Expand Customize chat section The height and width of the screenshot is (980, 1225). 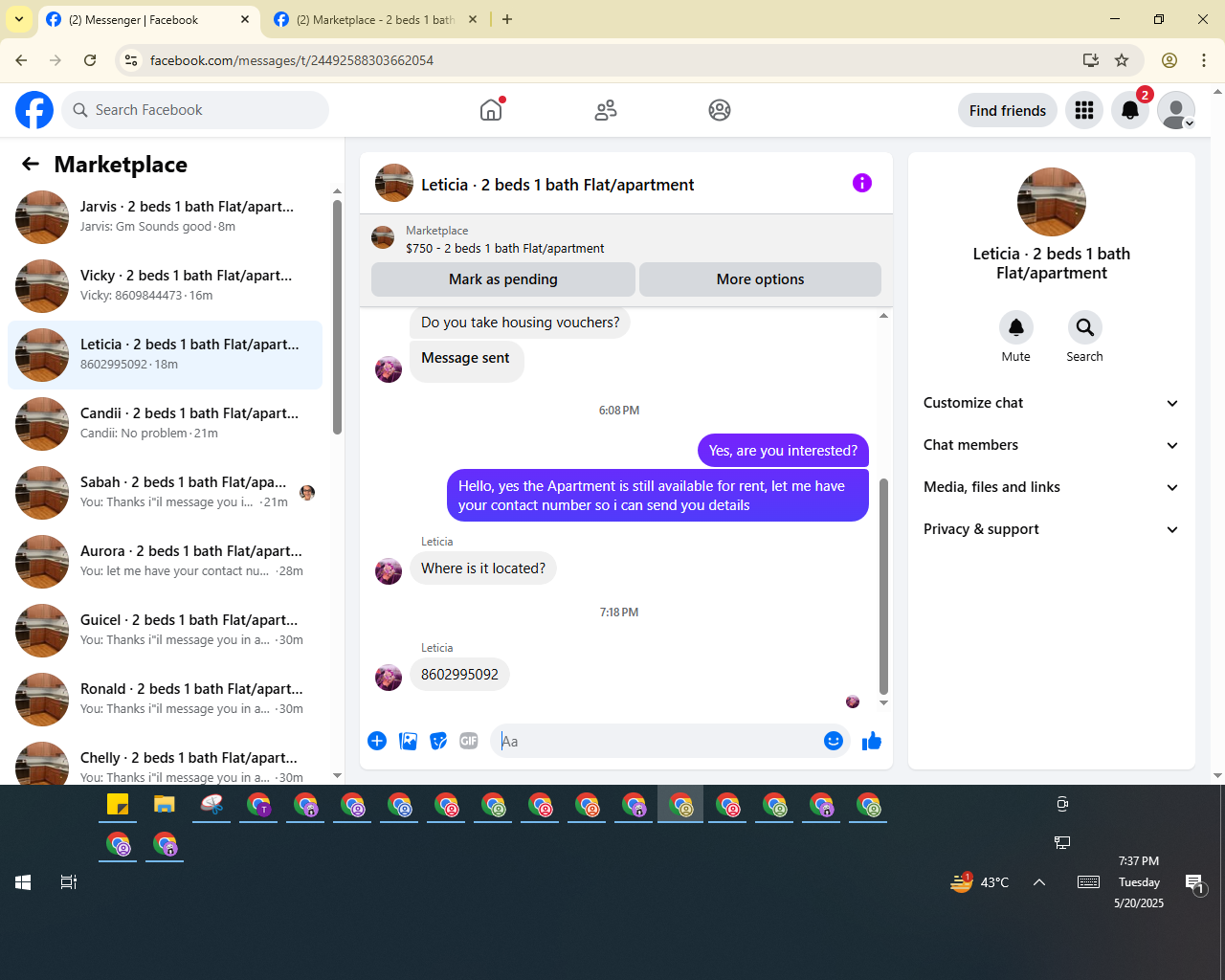click(x=1052, y=403)
